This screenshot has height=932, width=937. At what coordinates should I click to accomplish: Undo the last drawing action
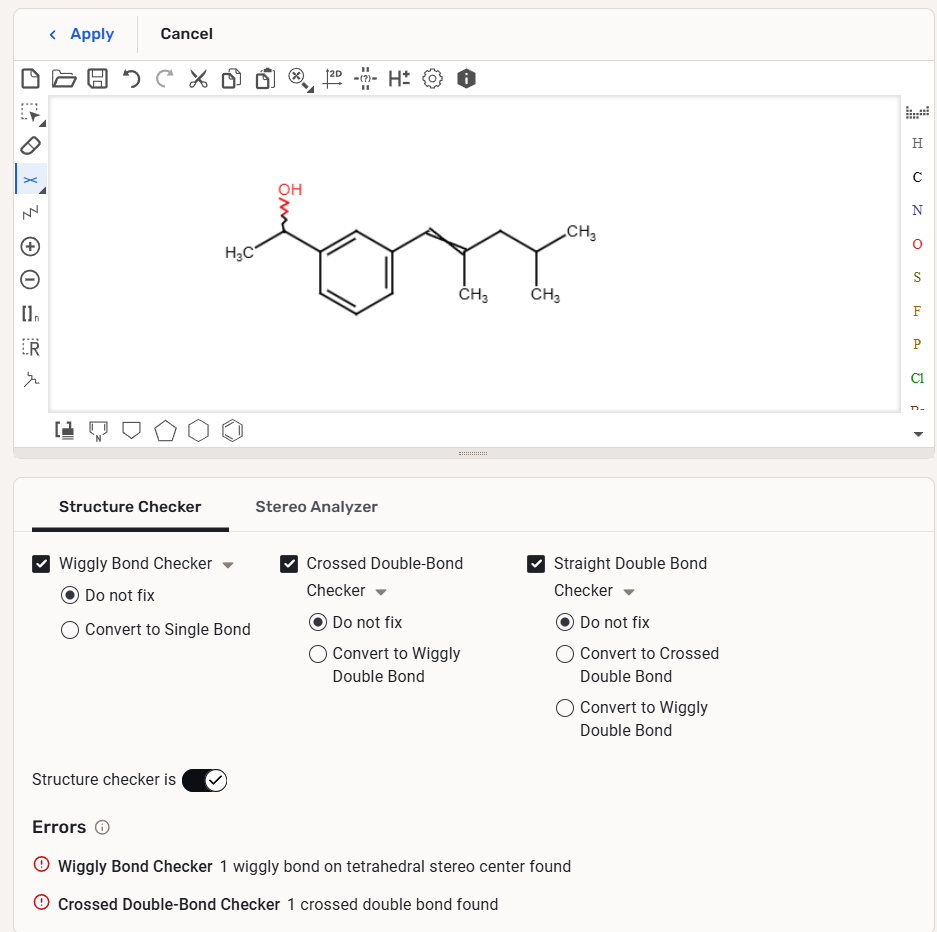[131, 78]
